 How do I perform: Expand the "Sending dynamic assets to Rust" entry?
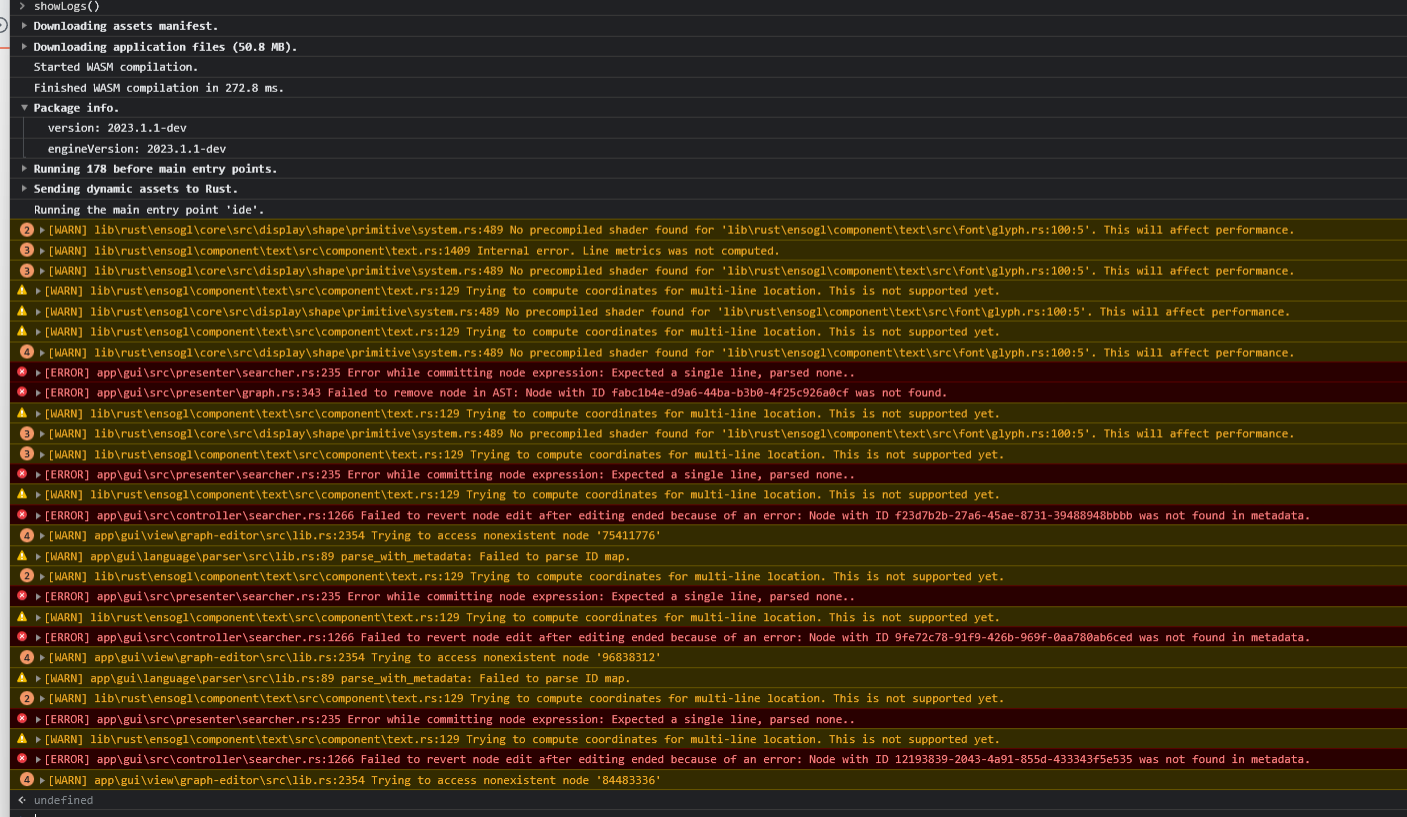(x=24, y=188)
